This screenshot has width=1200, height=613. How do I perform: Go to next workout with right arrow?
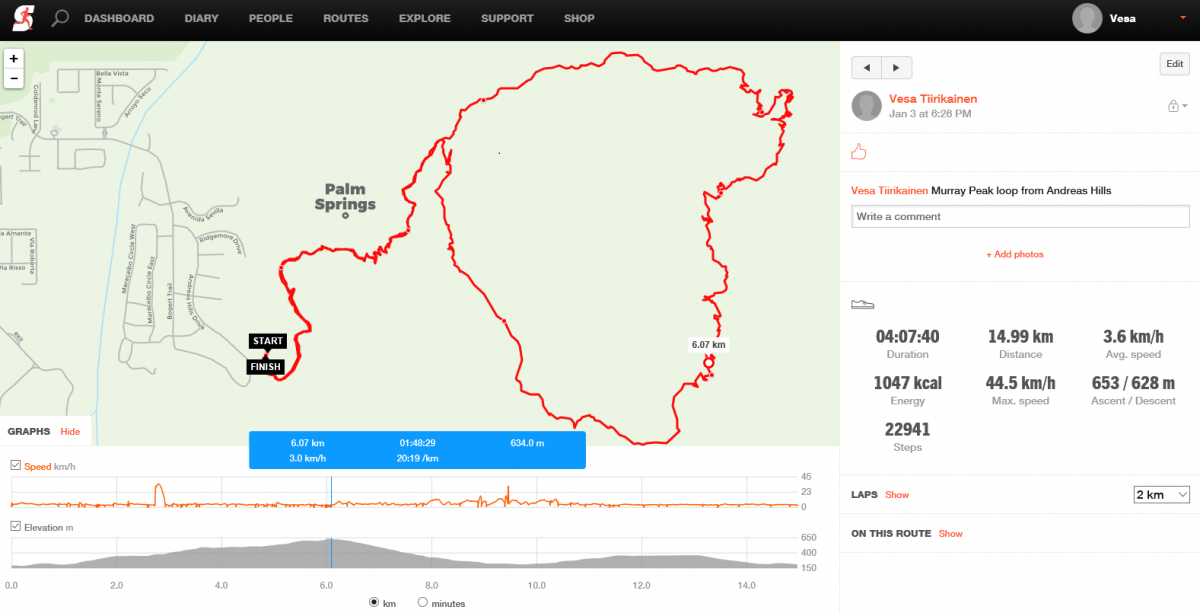(x=897, y=67)
